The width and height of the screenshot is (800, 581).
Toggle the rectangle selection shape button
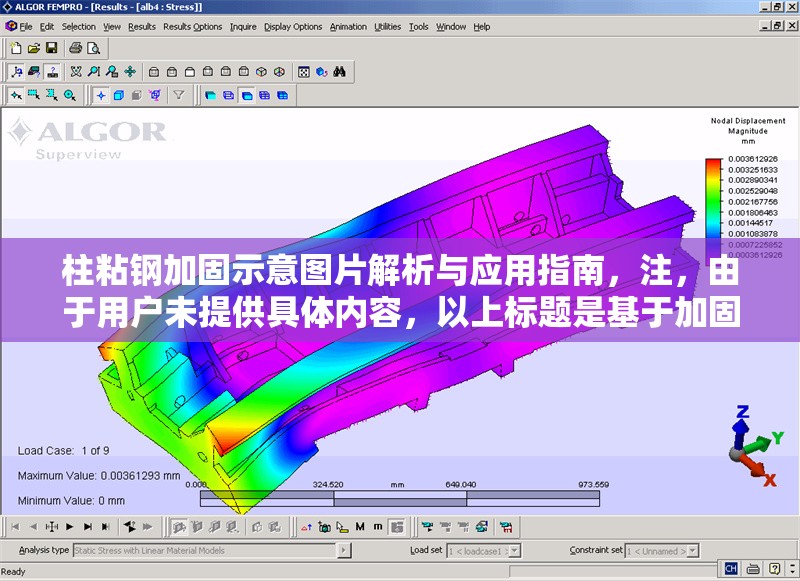(x=33, y=96)
